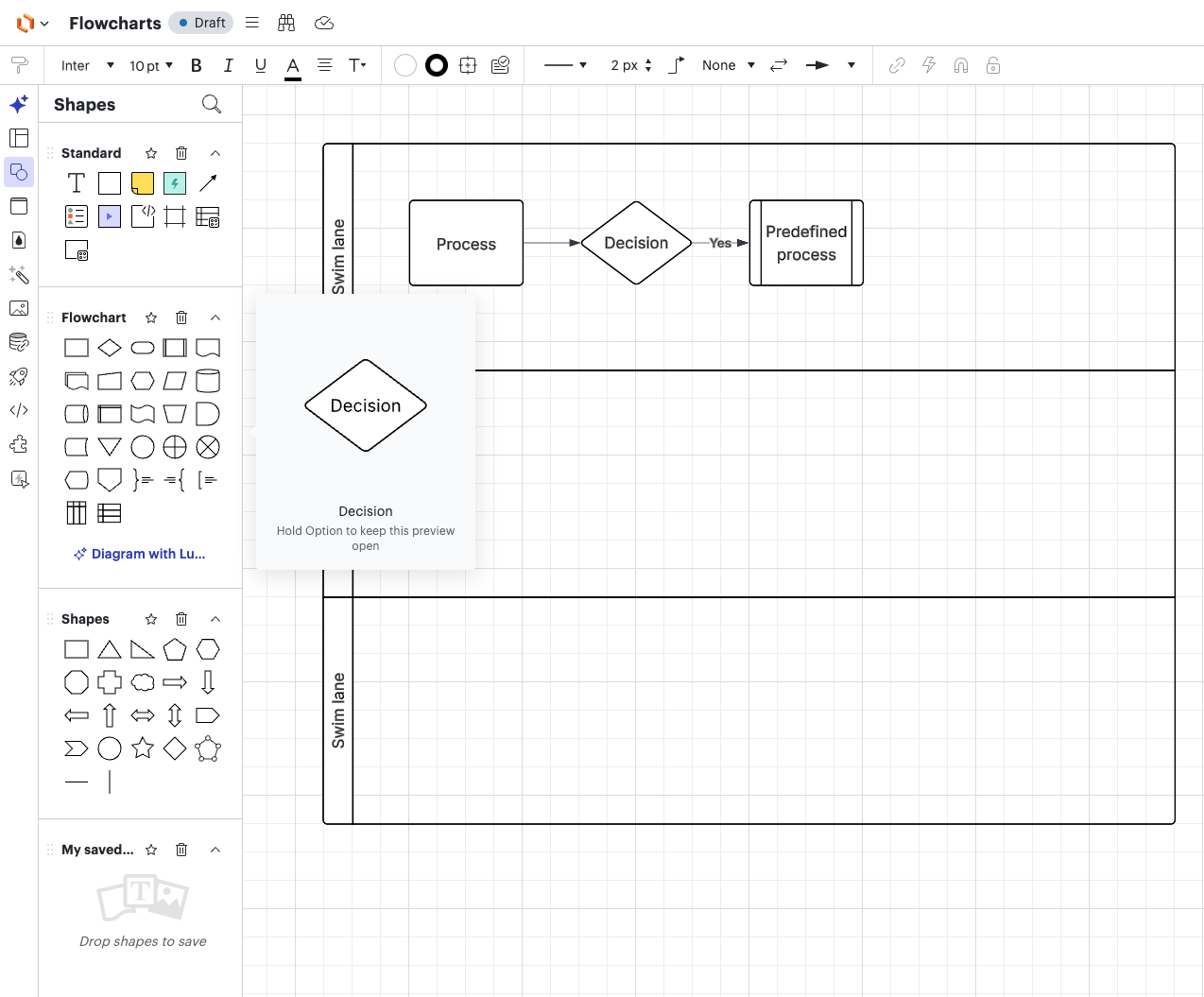Open the shape search magnifier
This screenshot has height=997, width=1204.
tap(212, 104)
